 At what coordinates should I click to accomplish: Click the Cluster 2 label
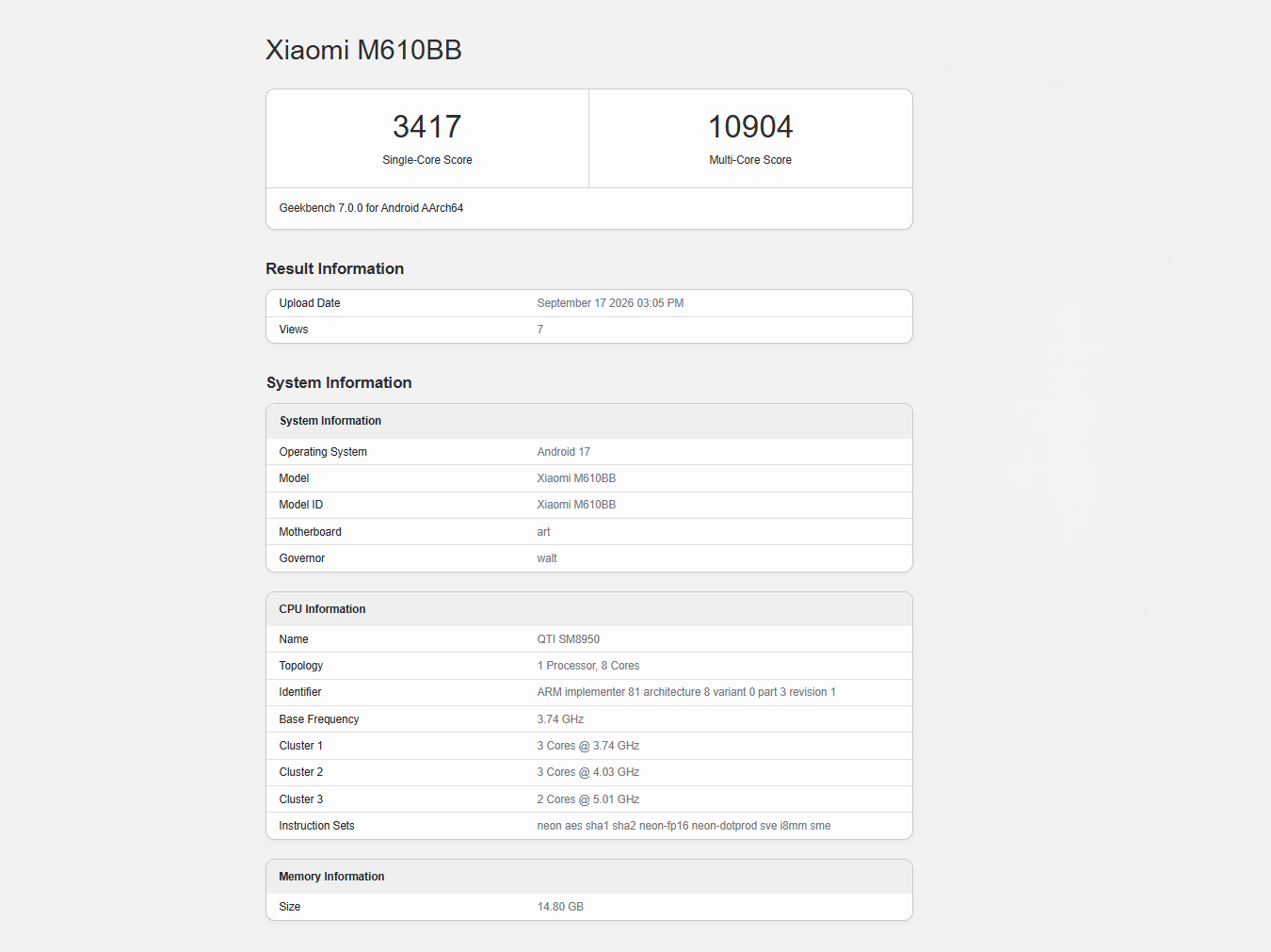[x=301, y=772]
